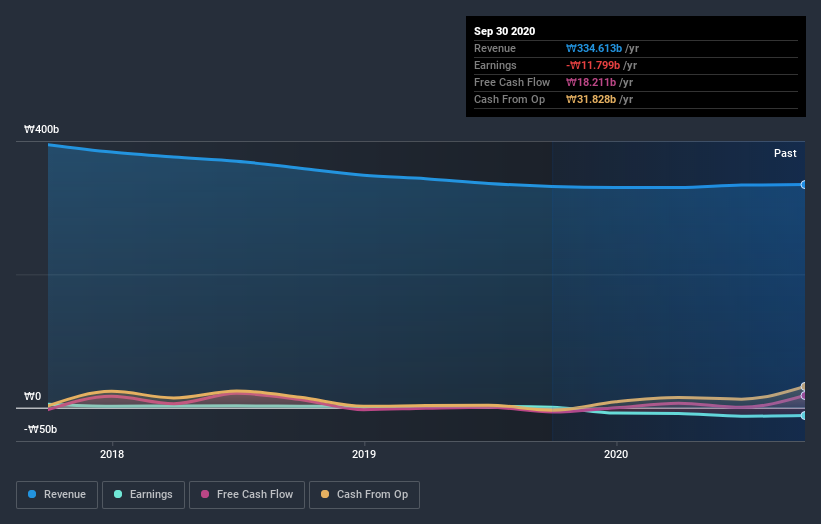
Task: Toggle the Cash From Op legend button
Action: (x=364, y=495)
